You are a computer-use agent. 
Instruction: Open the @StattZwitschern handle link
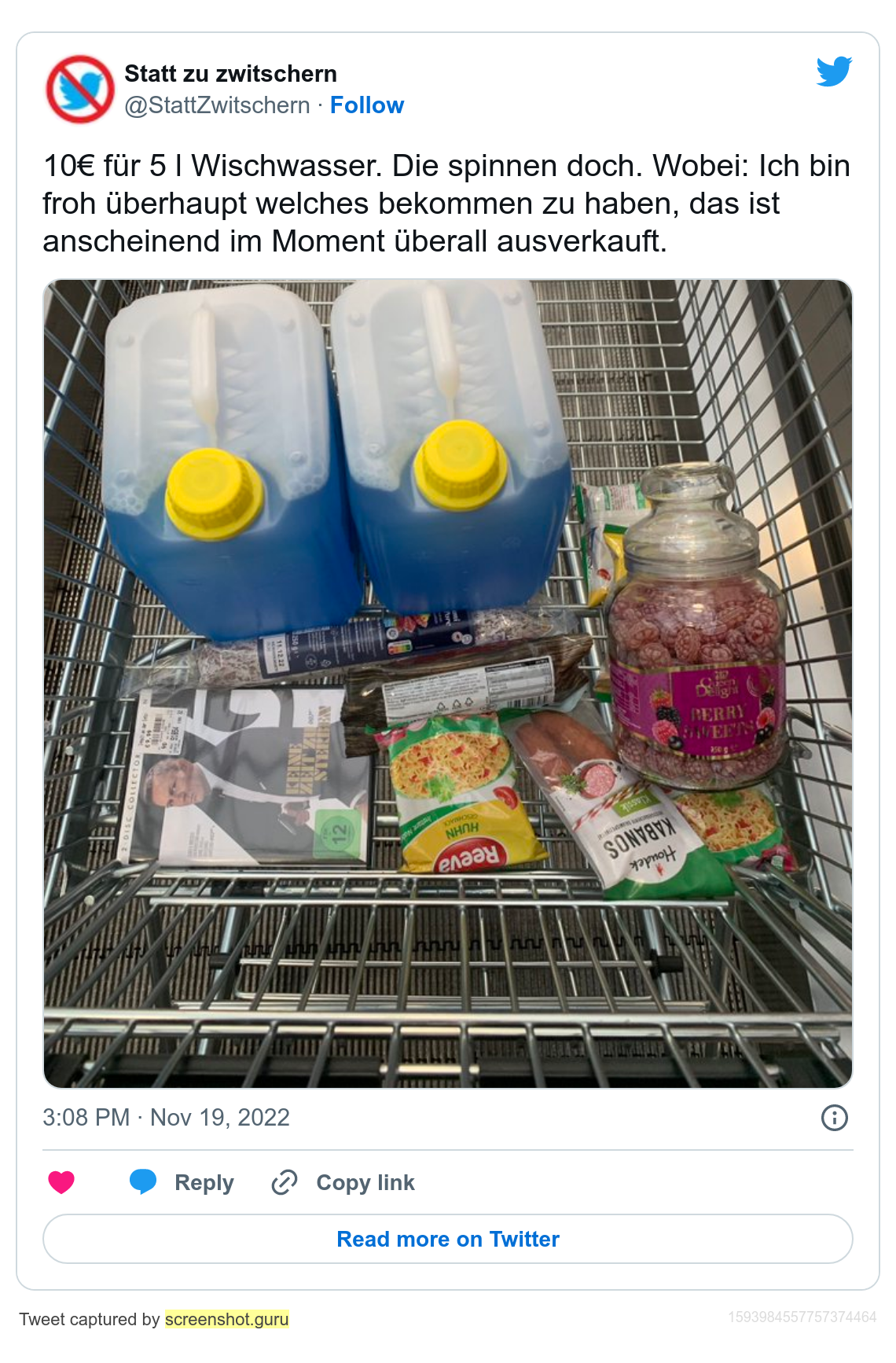(x=218, y=105)
